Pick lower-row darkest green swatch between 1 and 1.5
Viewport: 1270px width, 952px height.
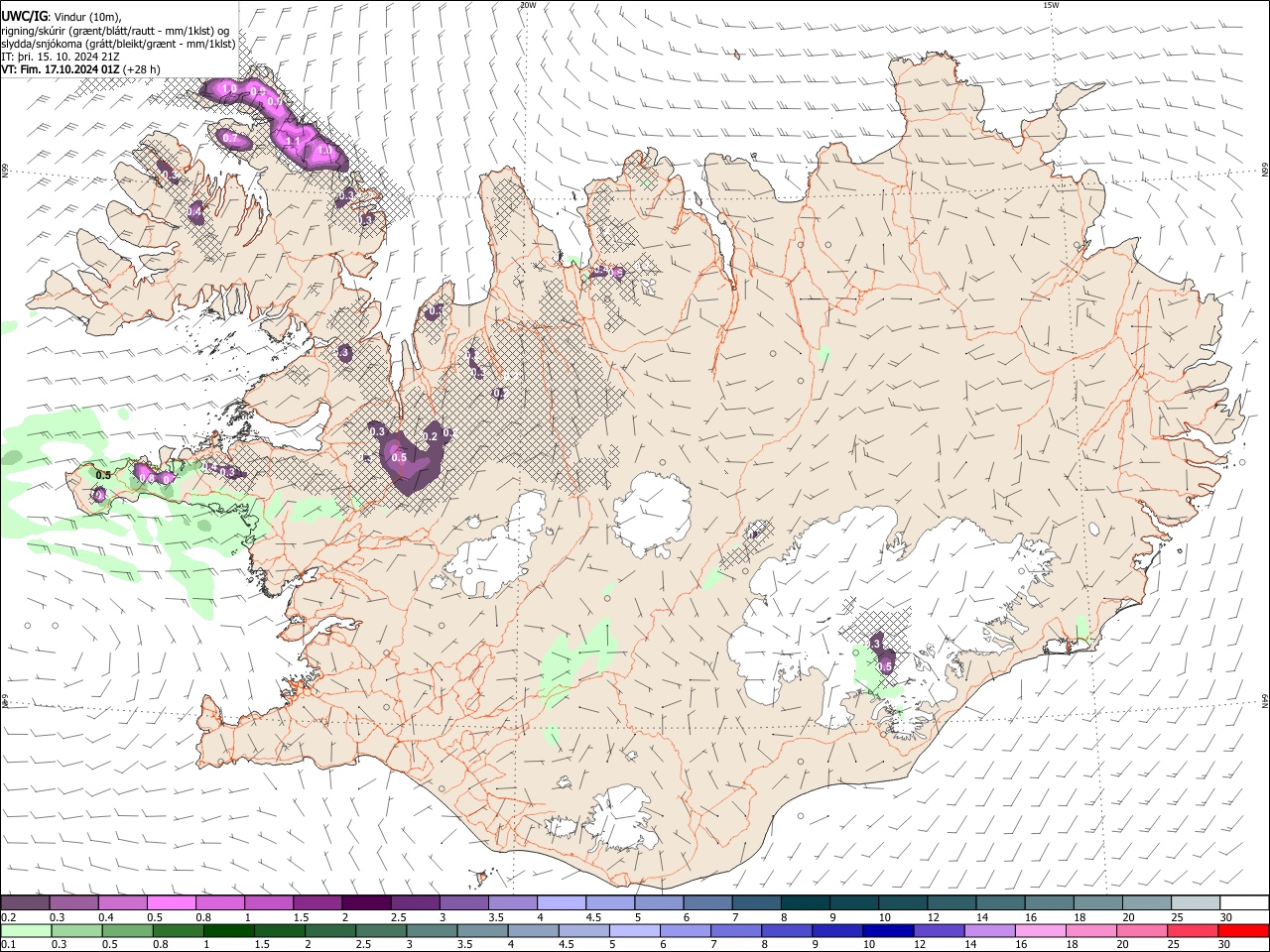coord(228,930)
